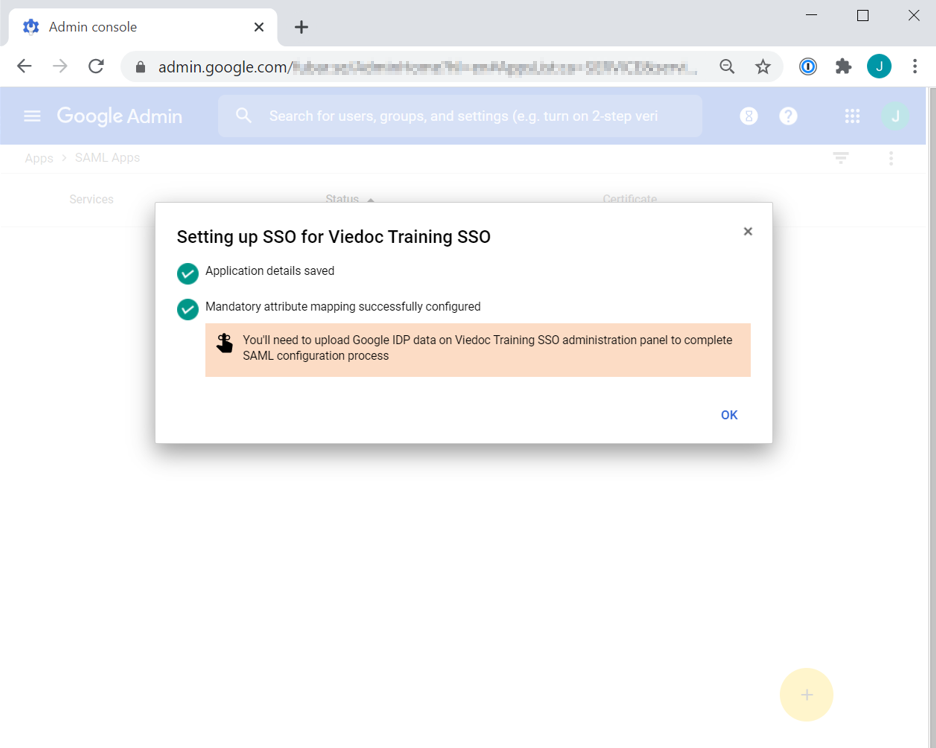Open the Google apps grid launcher
The height and width of the screenshot is (748, 936).
click(x=852, y=116)
